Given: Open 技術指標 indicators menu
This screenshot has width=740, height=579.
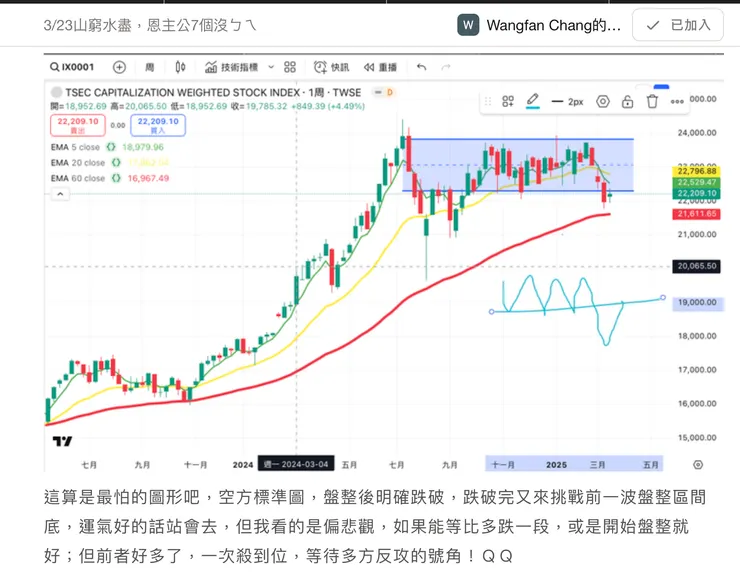Looking at the screenshot, I should pyautogui.click(x=232, y=67).
